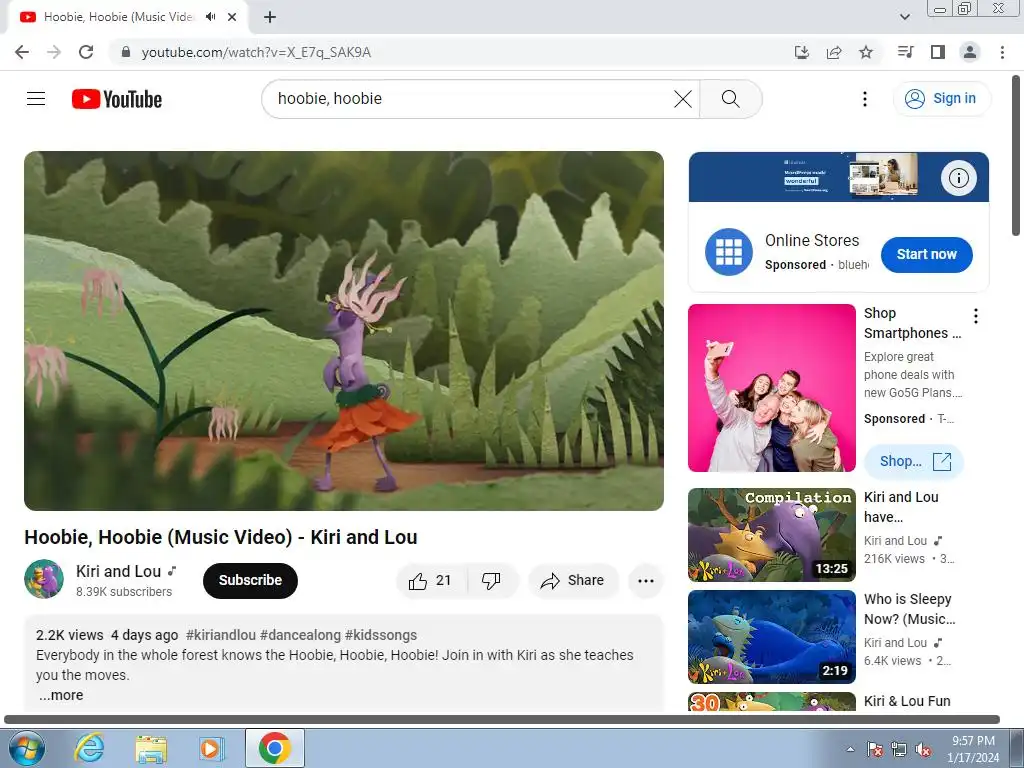Open Compilation video thumbnail 13:25

pyautogui.click(x=772, y=535)
